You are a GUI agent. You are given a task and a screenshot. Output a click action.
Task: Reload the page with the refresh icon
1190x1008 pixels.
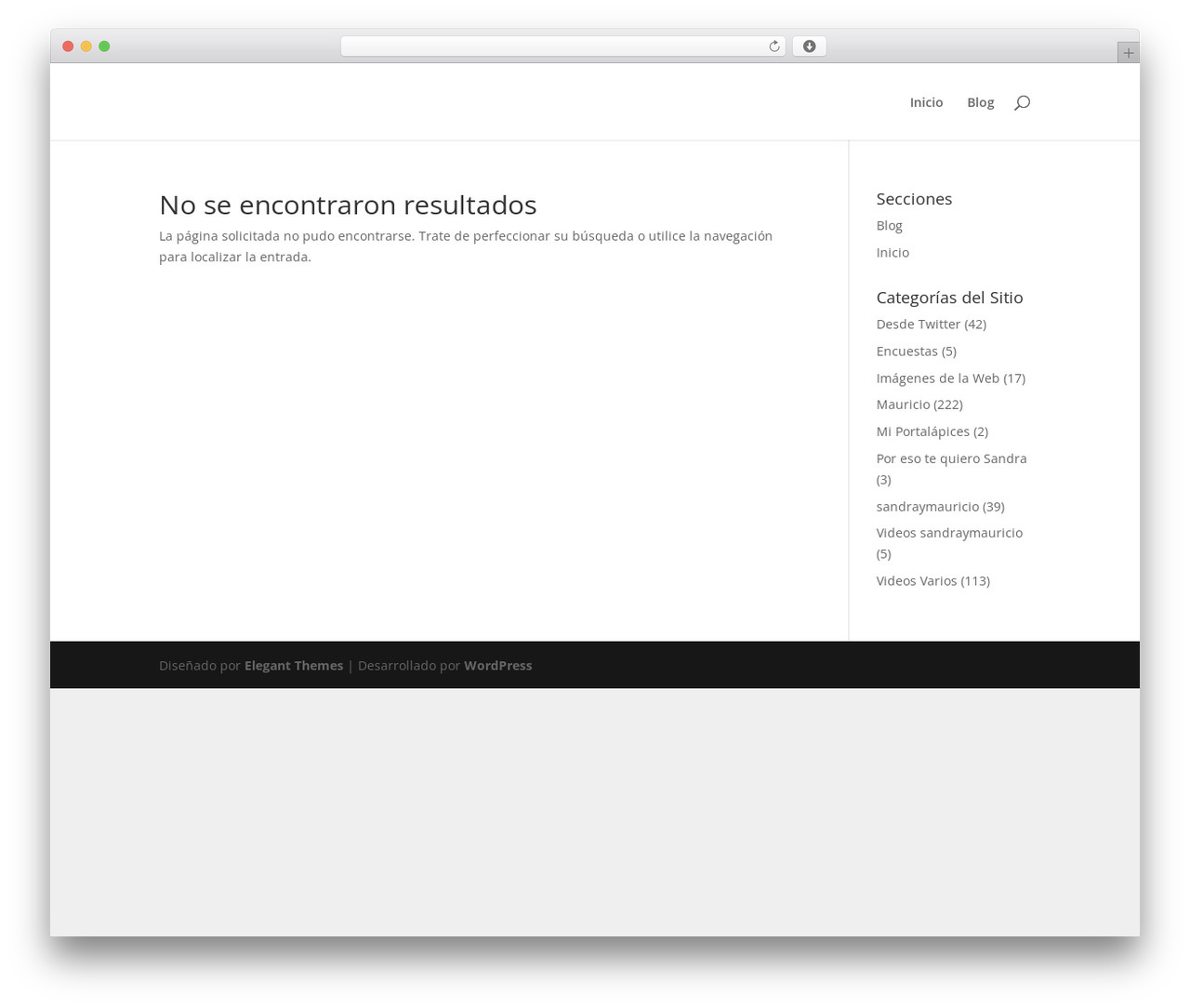773,46
